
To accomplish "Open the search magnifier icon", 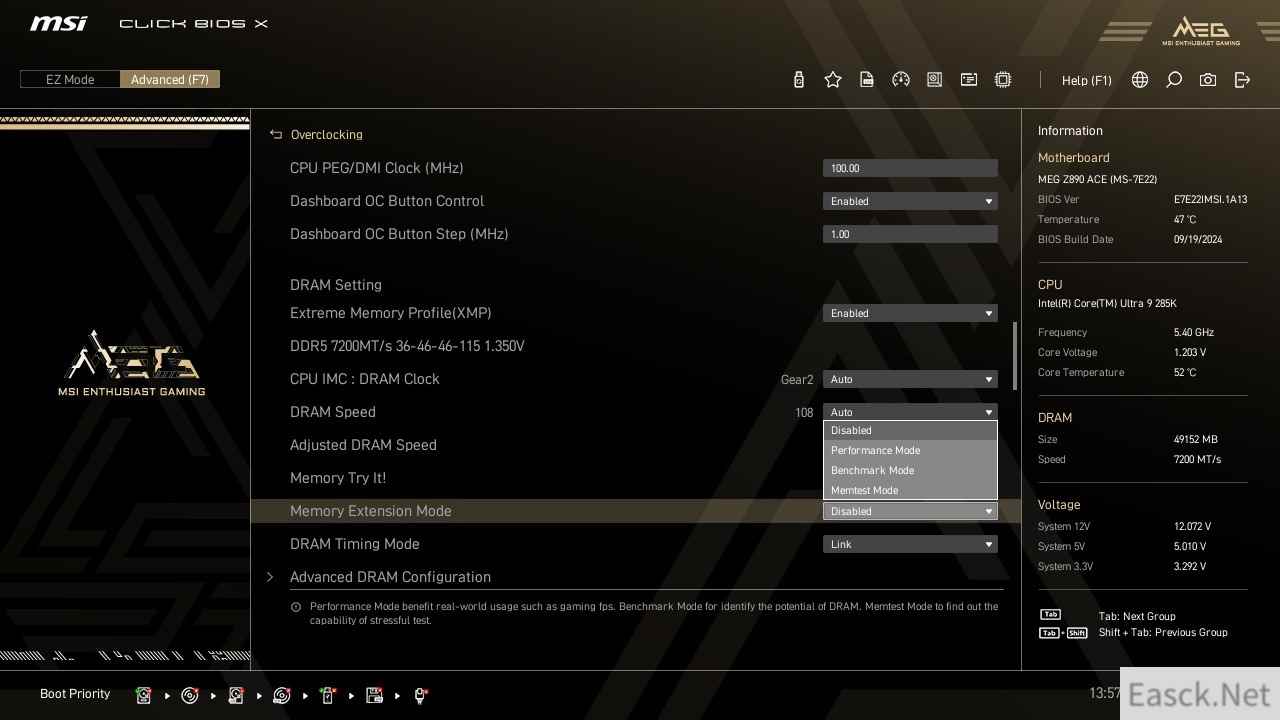I will click(1174, 80).
